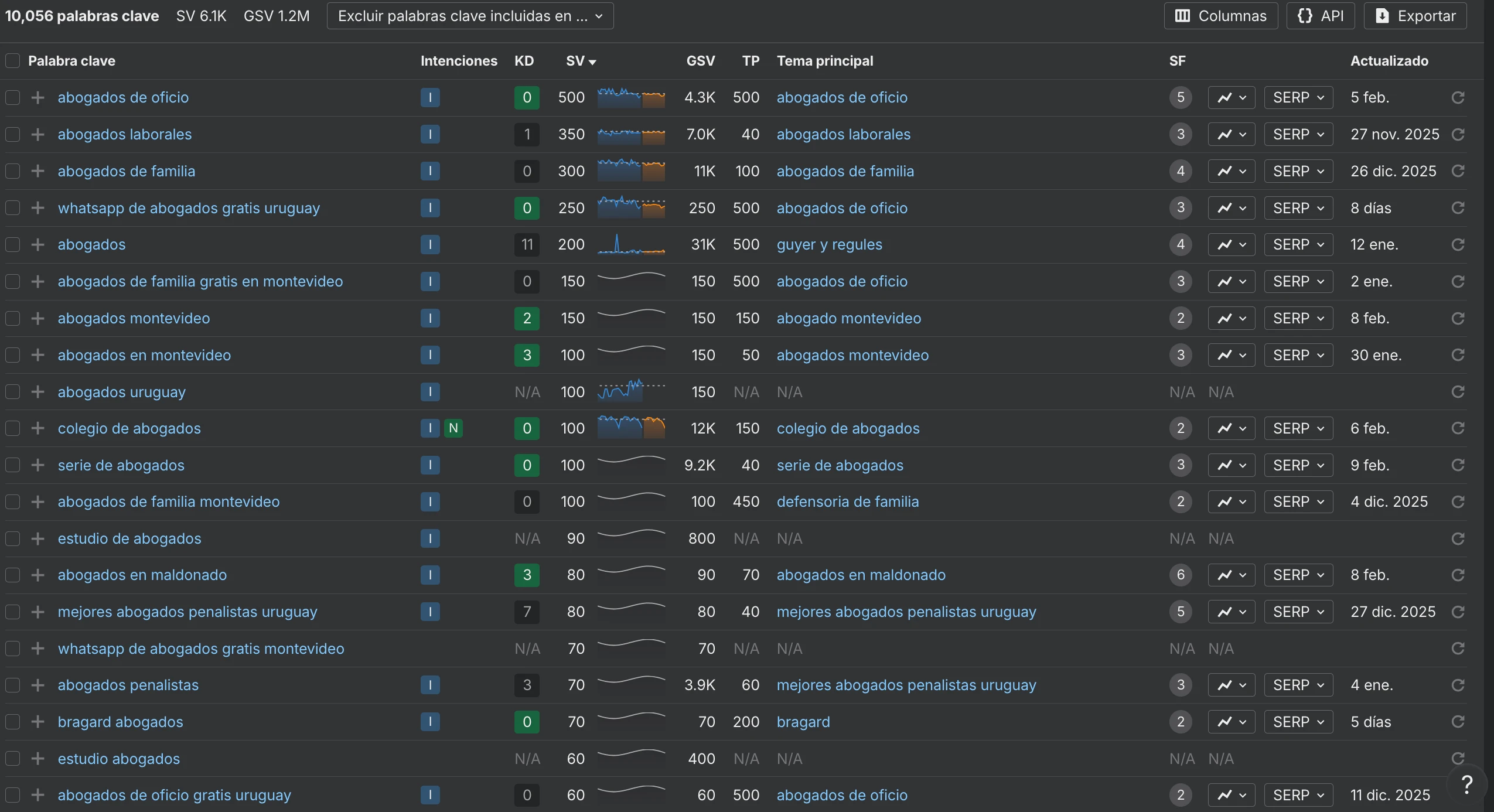Select 'estudio abogados' row checkbox
This screenshot has height=812, width=1494.
(12, 759)
